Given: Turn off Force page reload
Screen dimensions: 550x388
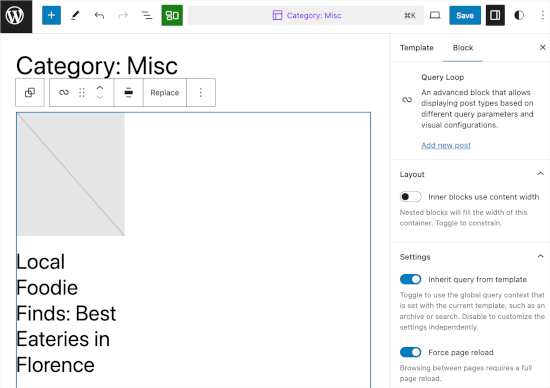Looking at the screenshot, I should click(x=410, y=352).
